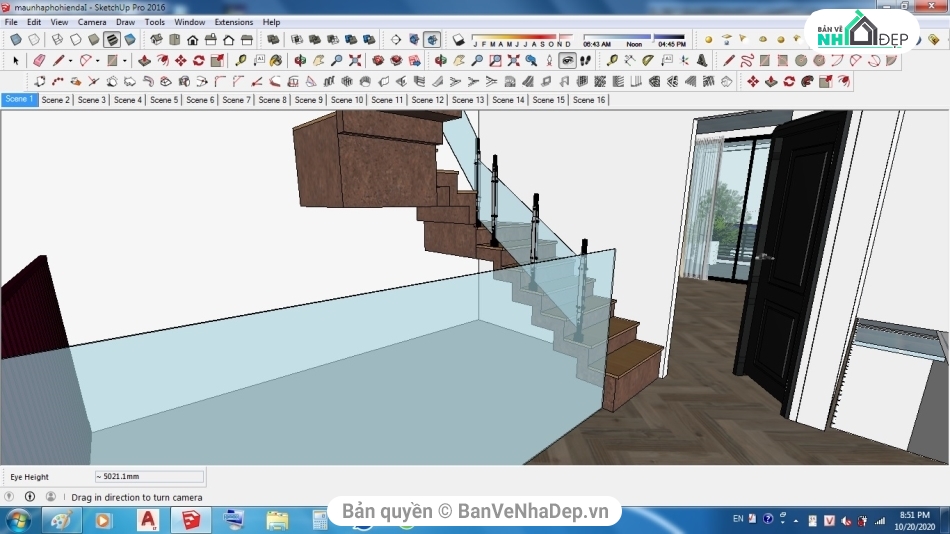This screenshot has height=534, width=950.
Task: Activate the Tape Measure tool
Action: point(241,61)
